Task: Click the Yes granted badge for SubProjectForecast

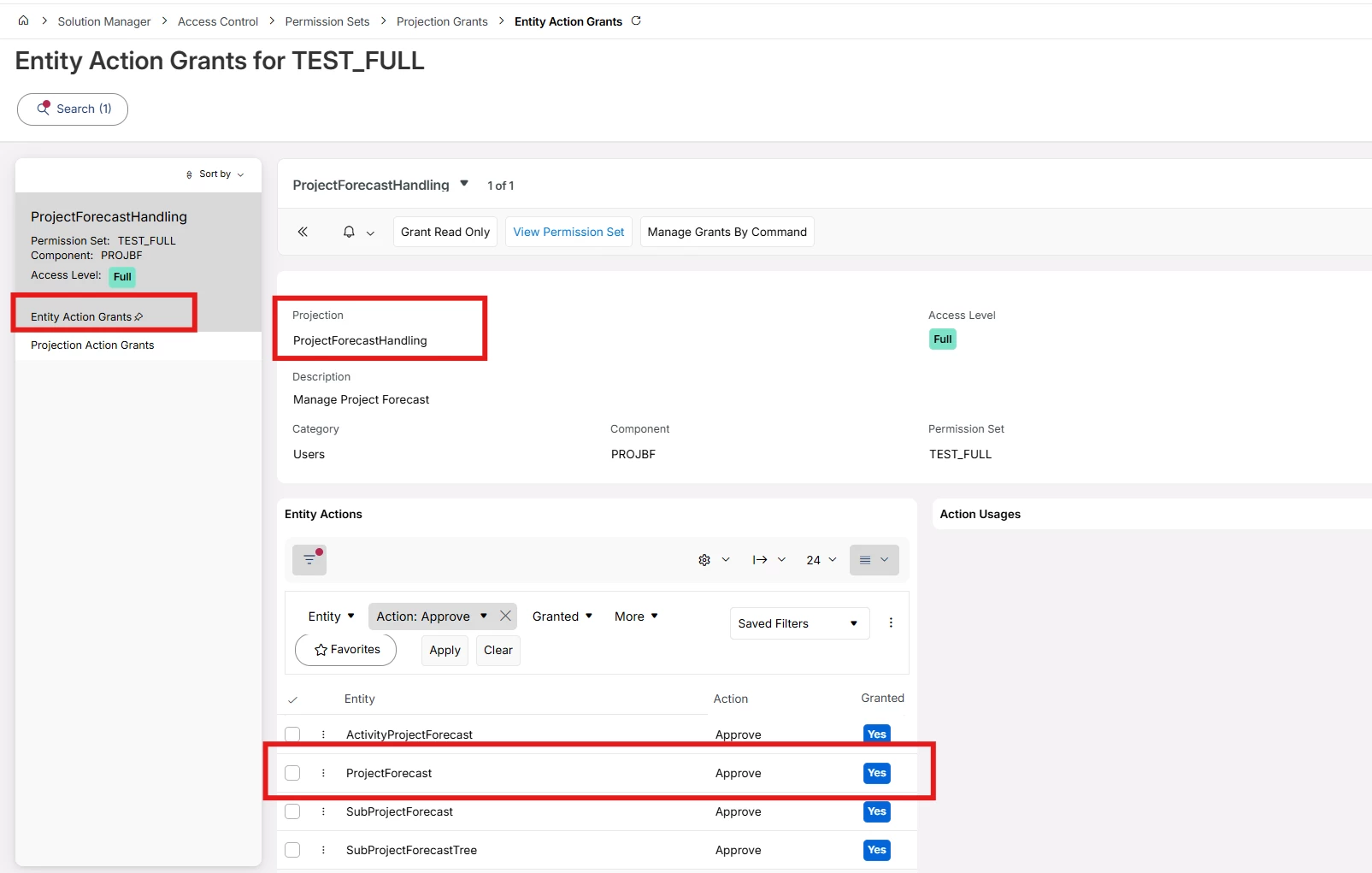Action: coord(876,811)
